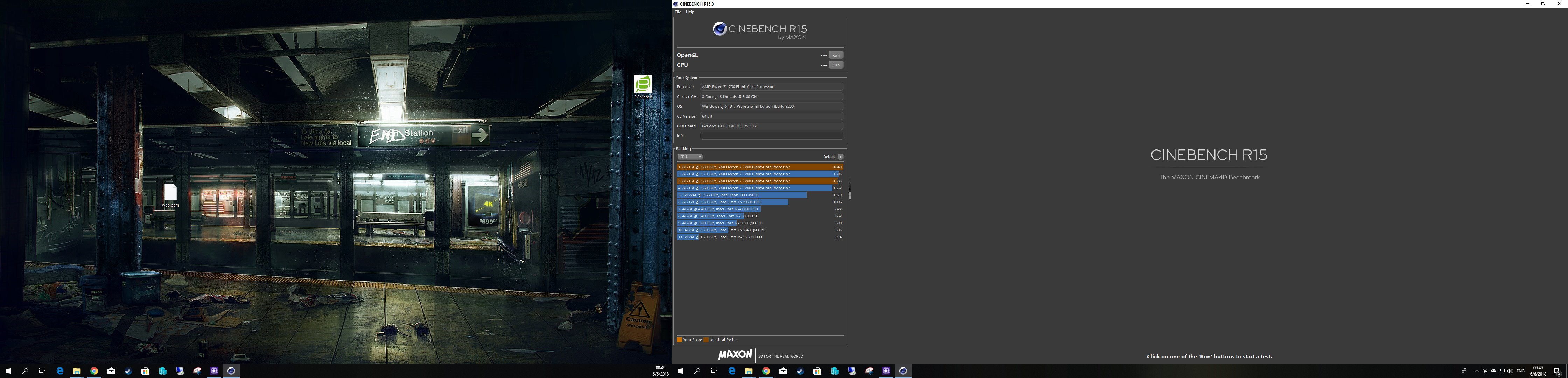1568x378 pixels.
Task: Run the OpenGL benchmark
Action: pos(836,55)
